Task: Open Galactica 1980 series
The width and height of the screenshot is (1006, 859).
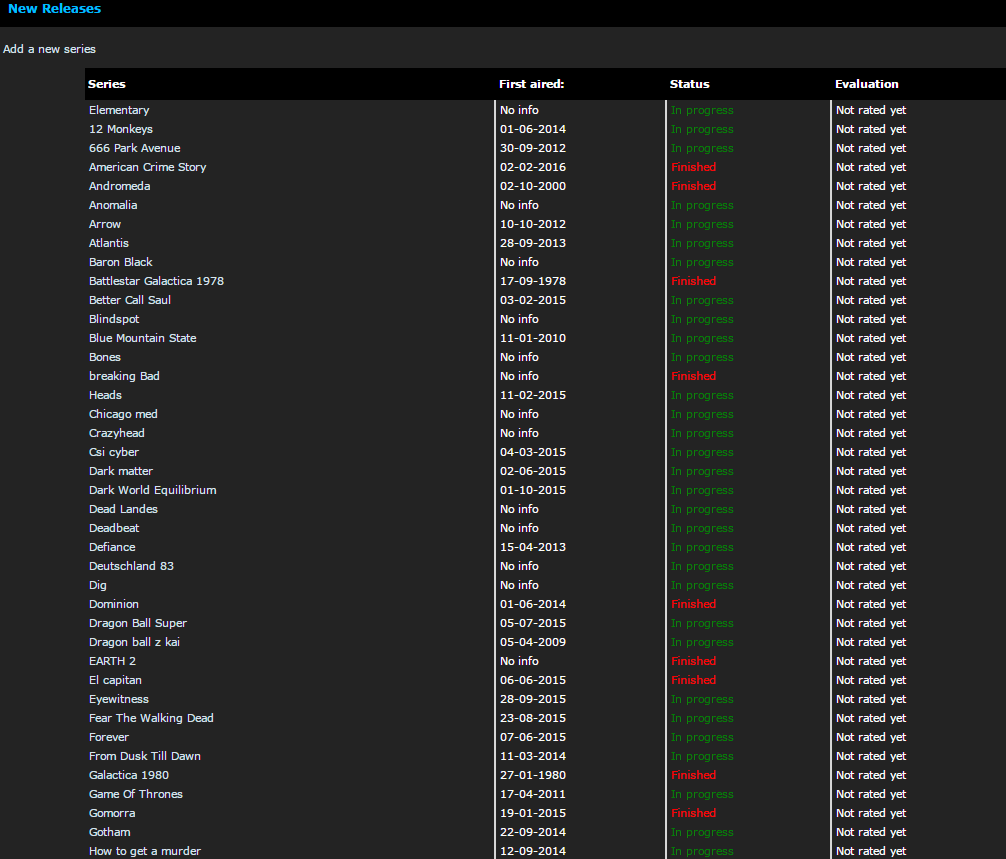Action: click(129, 775)
